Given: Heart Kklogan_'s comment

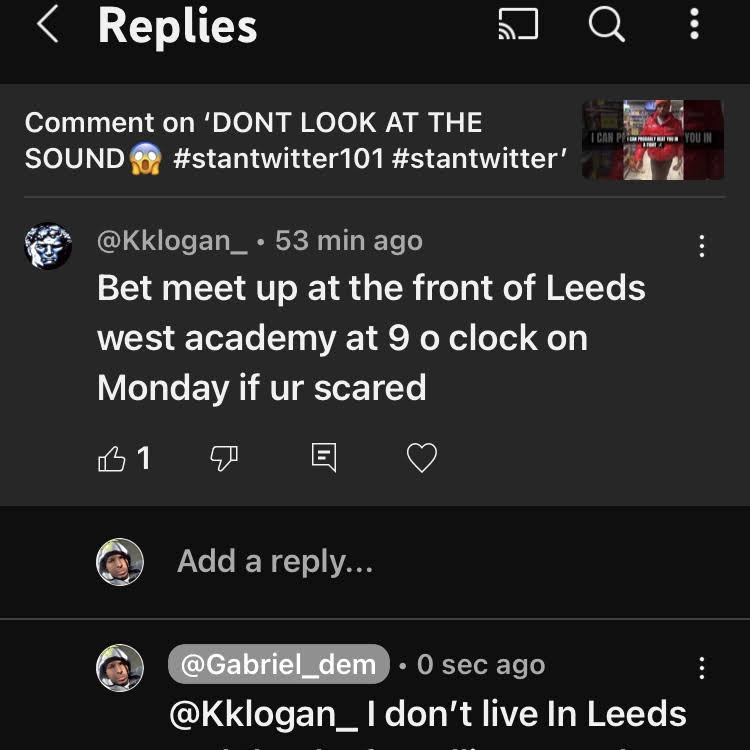Looking at the screenshot, I should 422,459.
